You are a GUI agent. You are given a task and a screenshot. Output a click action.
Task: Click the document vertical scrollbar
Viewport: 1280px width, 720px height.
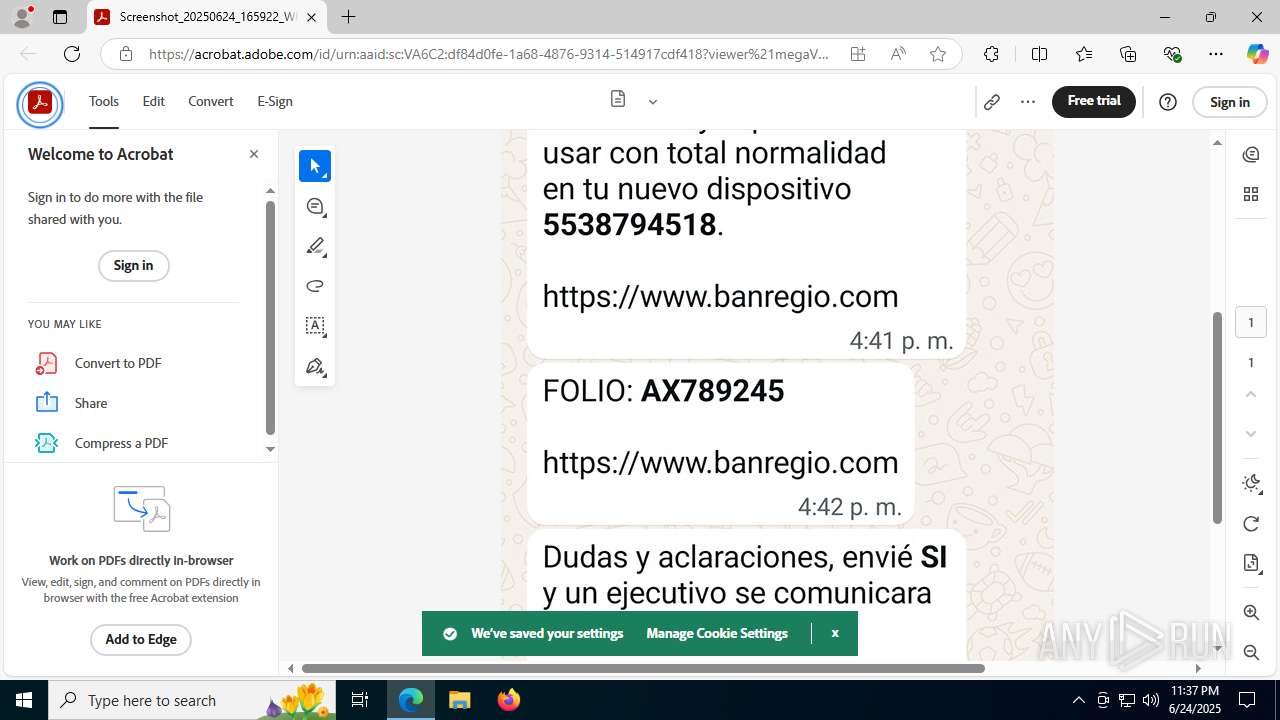click(1217, 418)
